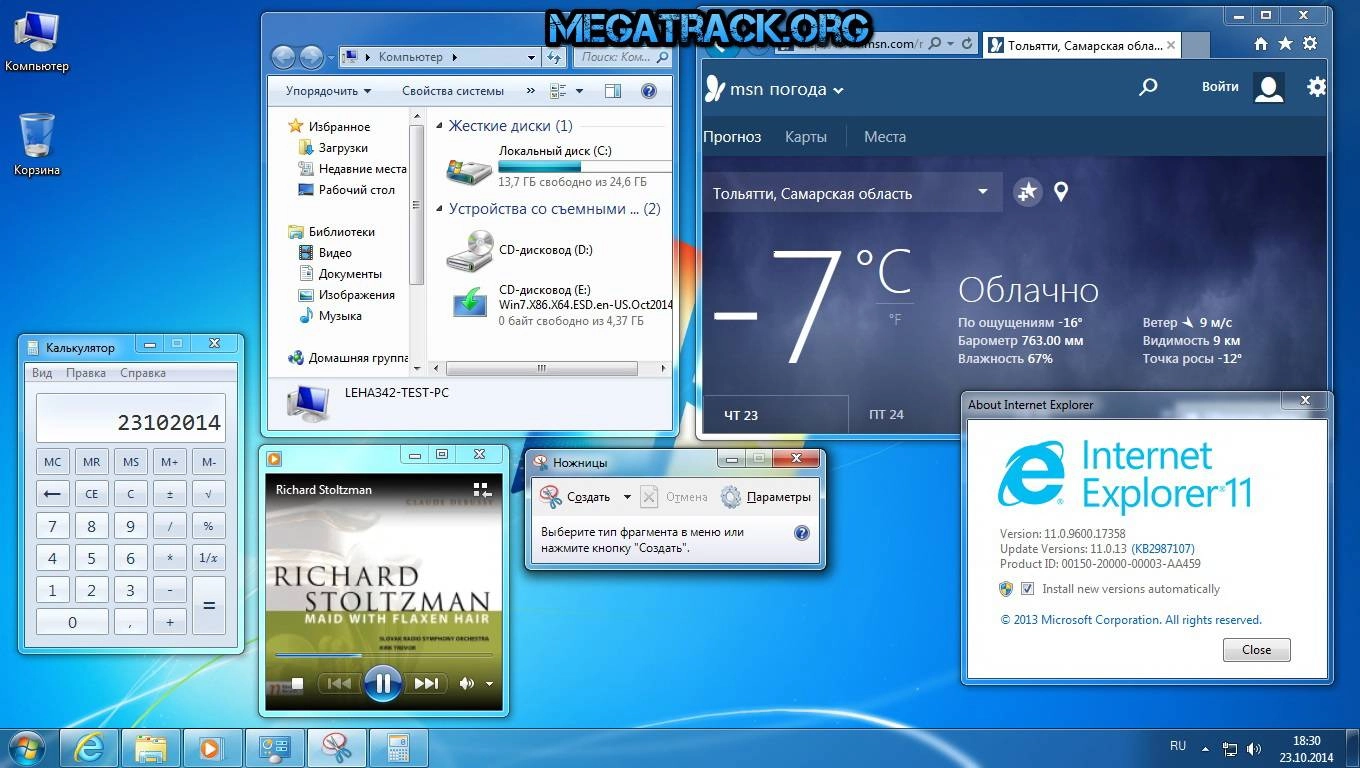Open Упорядочить dropdown menu

(328, 91)
